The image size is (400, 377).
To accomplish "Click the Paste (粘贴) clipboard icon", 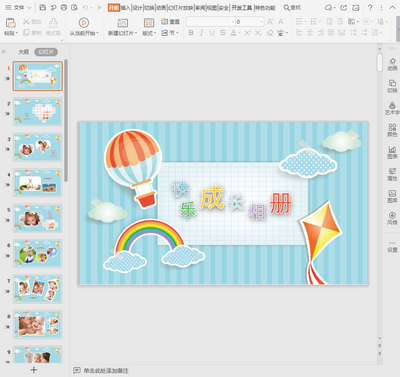I will 11,22.
